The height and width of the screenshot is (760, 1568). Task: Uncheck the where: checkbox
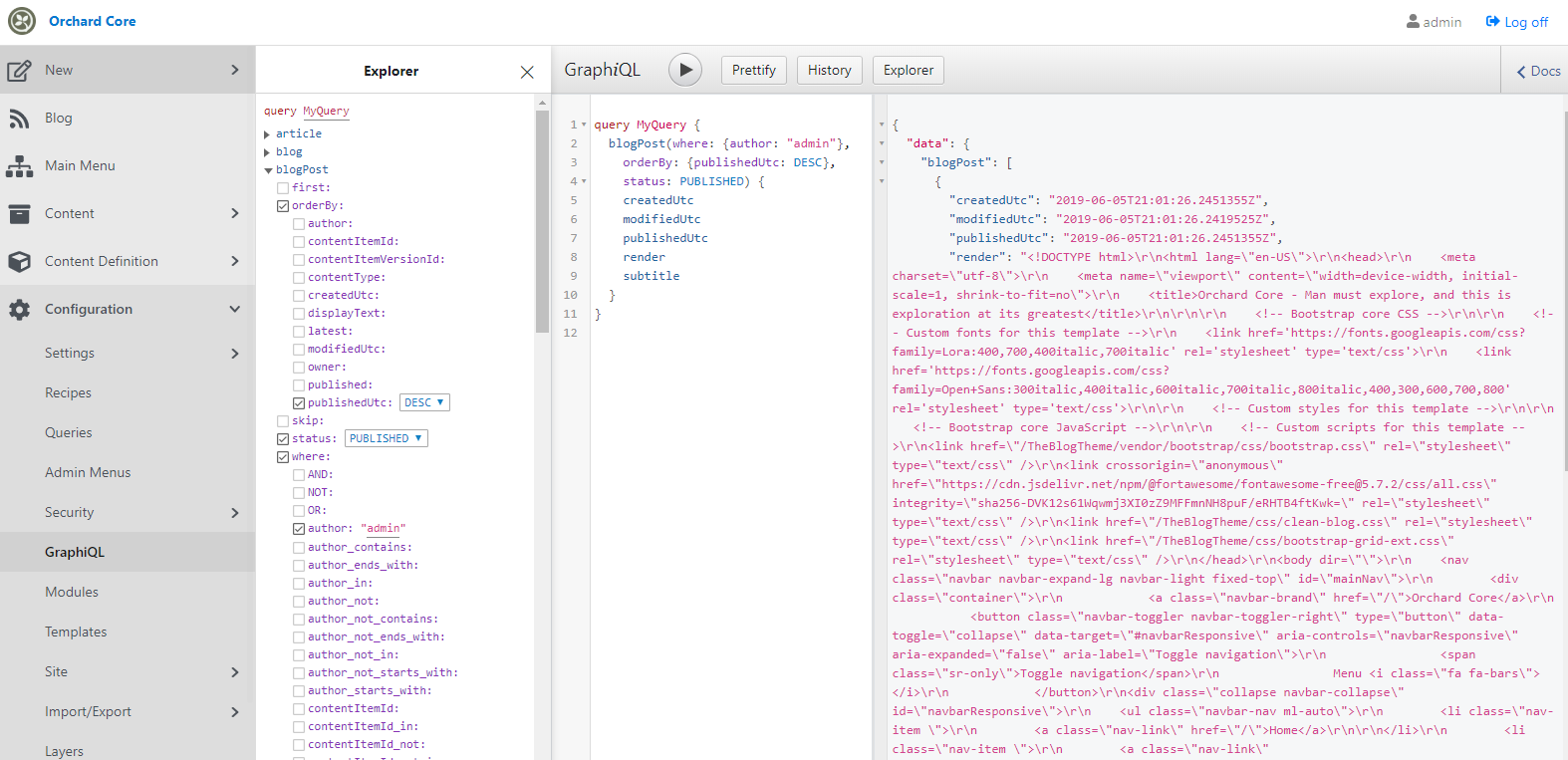coord(283,456)
